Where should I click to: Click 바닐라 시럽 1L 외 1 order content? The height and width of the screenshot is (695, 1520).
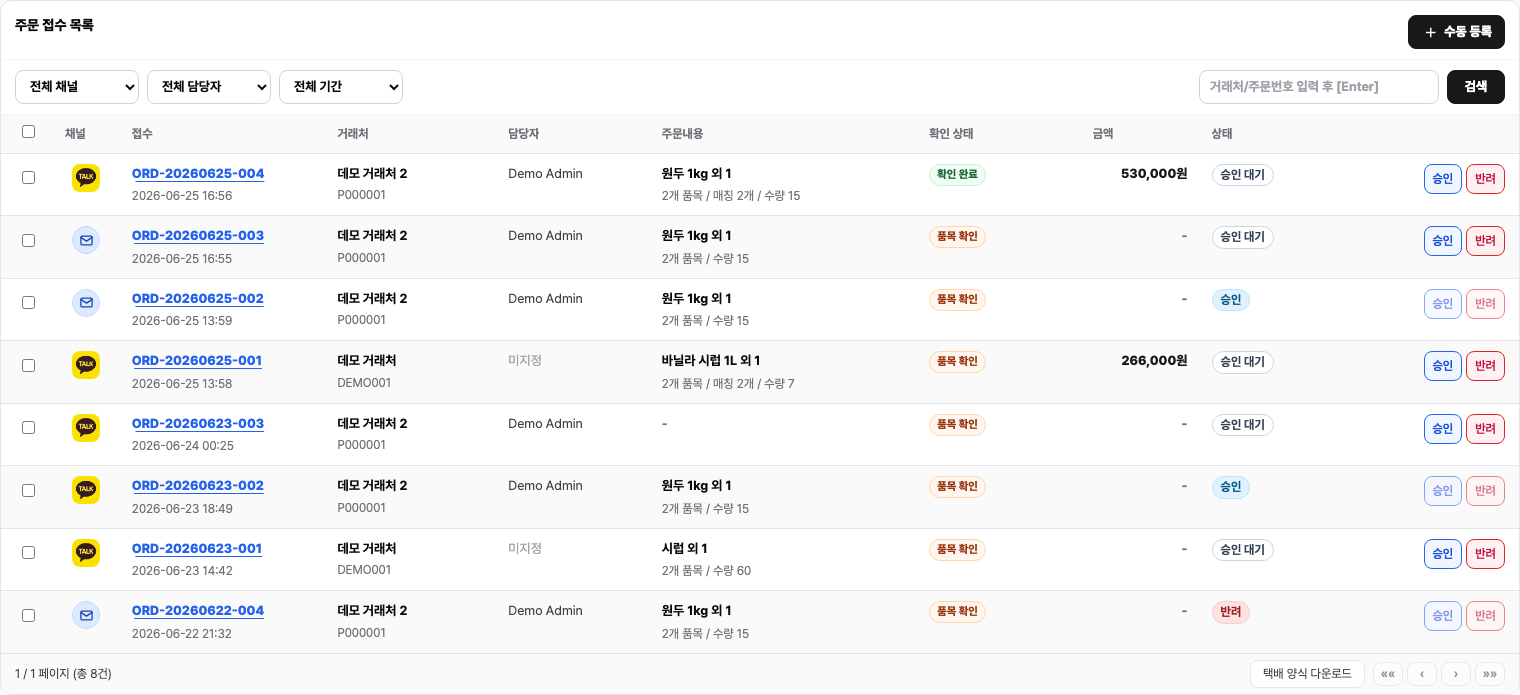pos(711,361)
